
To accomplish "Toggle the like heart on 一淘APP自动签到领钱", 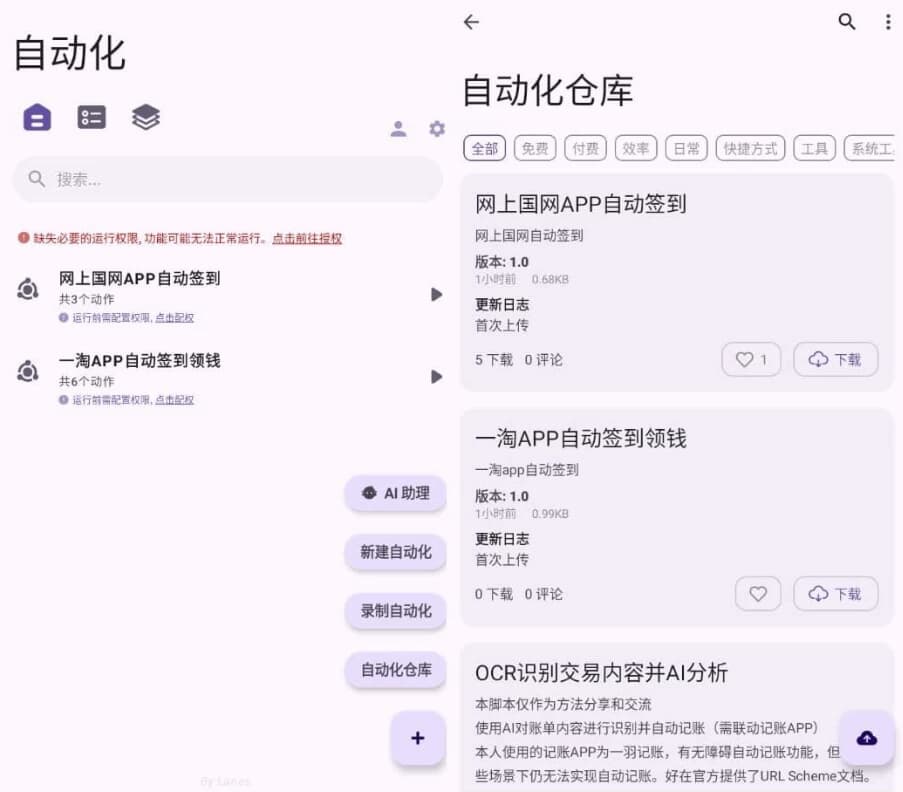I will point(758,593).
